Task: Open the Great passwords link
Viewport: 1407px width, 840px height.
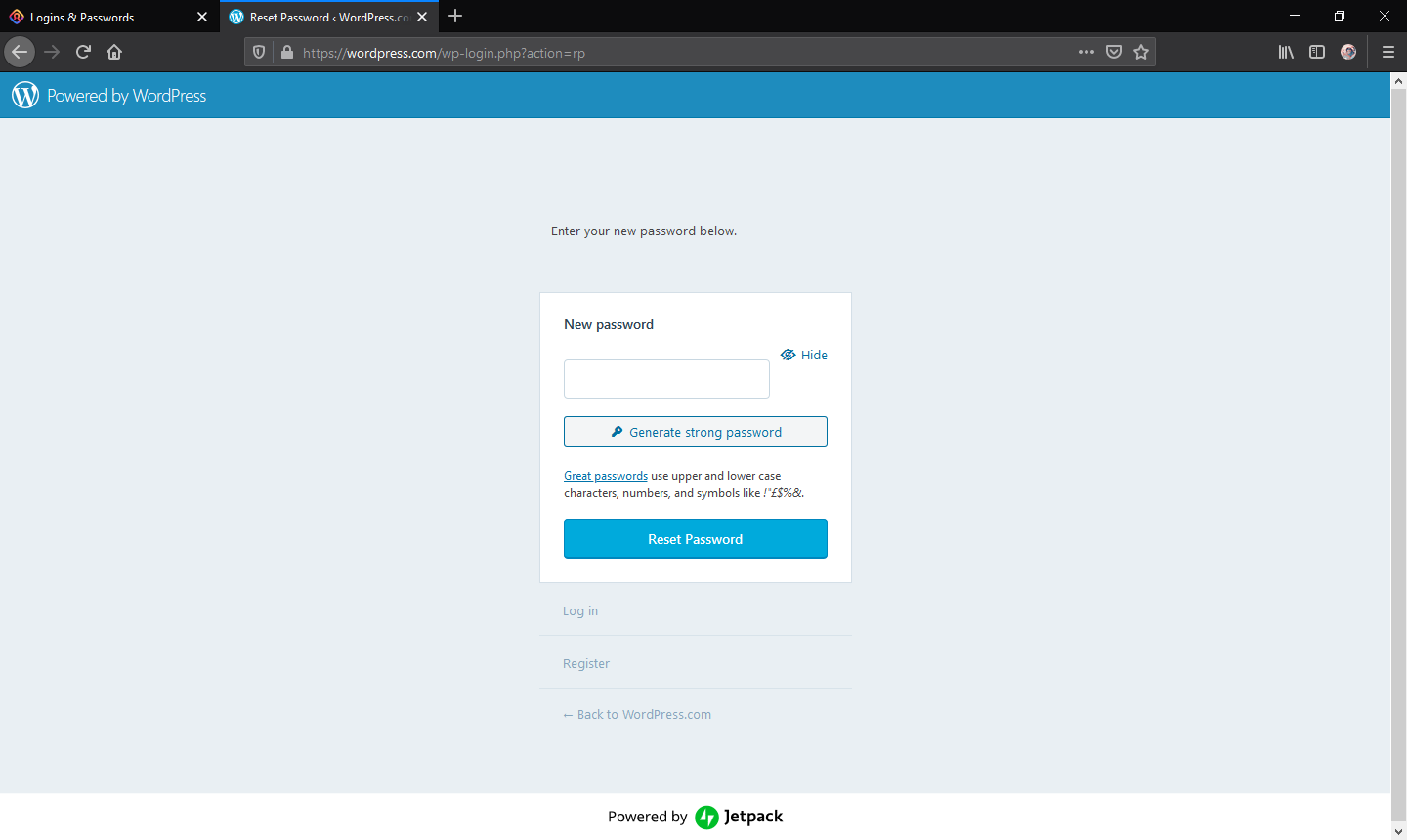Action: [606, 476]
